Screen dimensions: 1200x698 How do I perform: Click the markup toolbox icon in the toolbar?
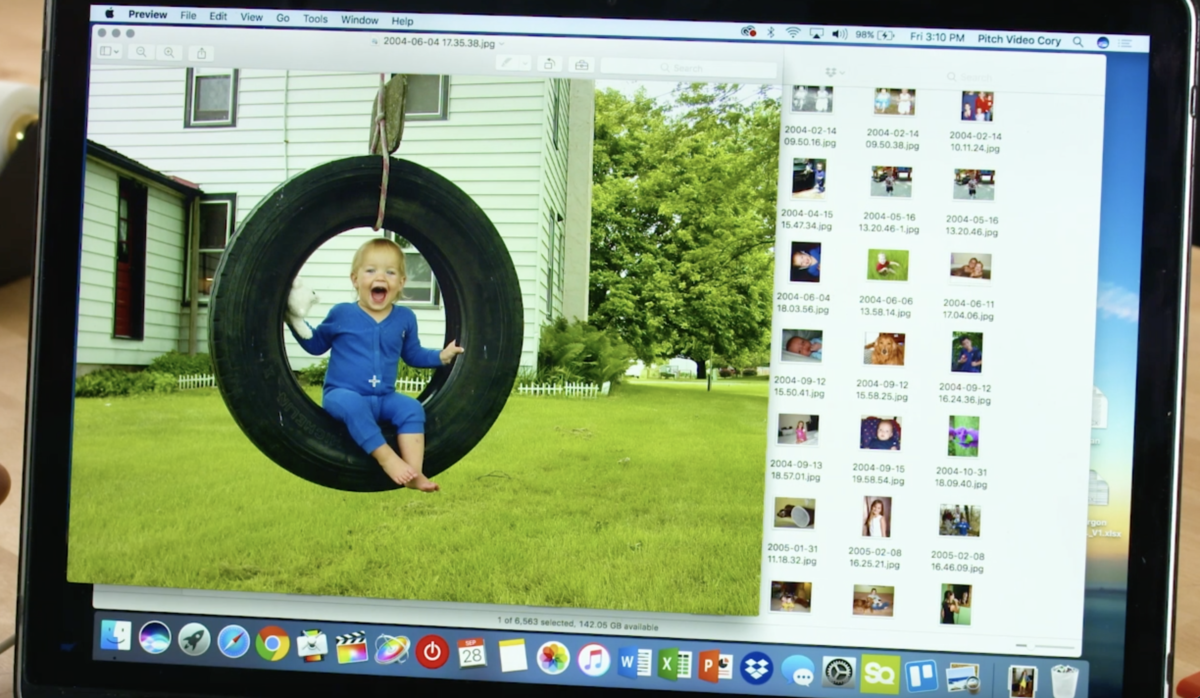580,65
